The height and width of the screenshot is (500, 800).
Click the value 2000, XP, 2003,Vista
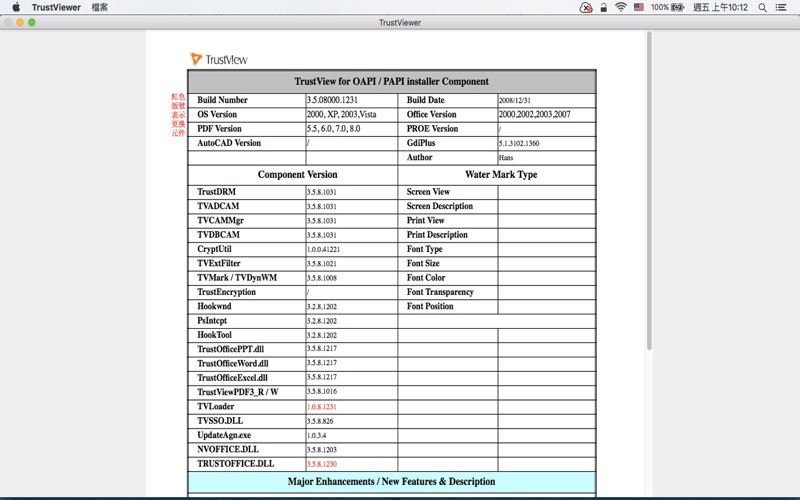341,114
